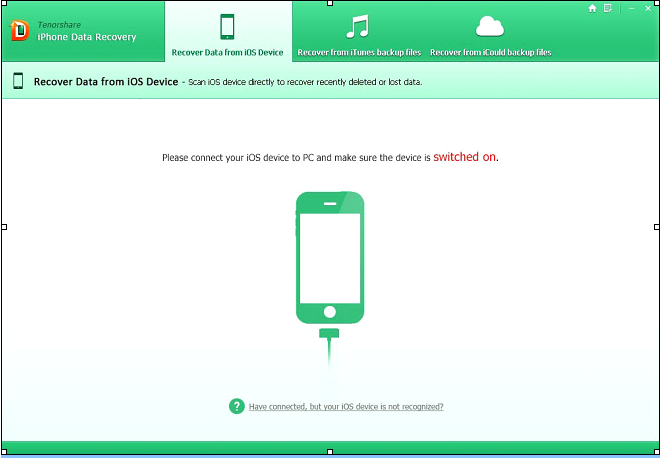661x458 pixels.
Task: Click small phone icon beside section heading
Action: (18, 81)
